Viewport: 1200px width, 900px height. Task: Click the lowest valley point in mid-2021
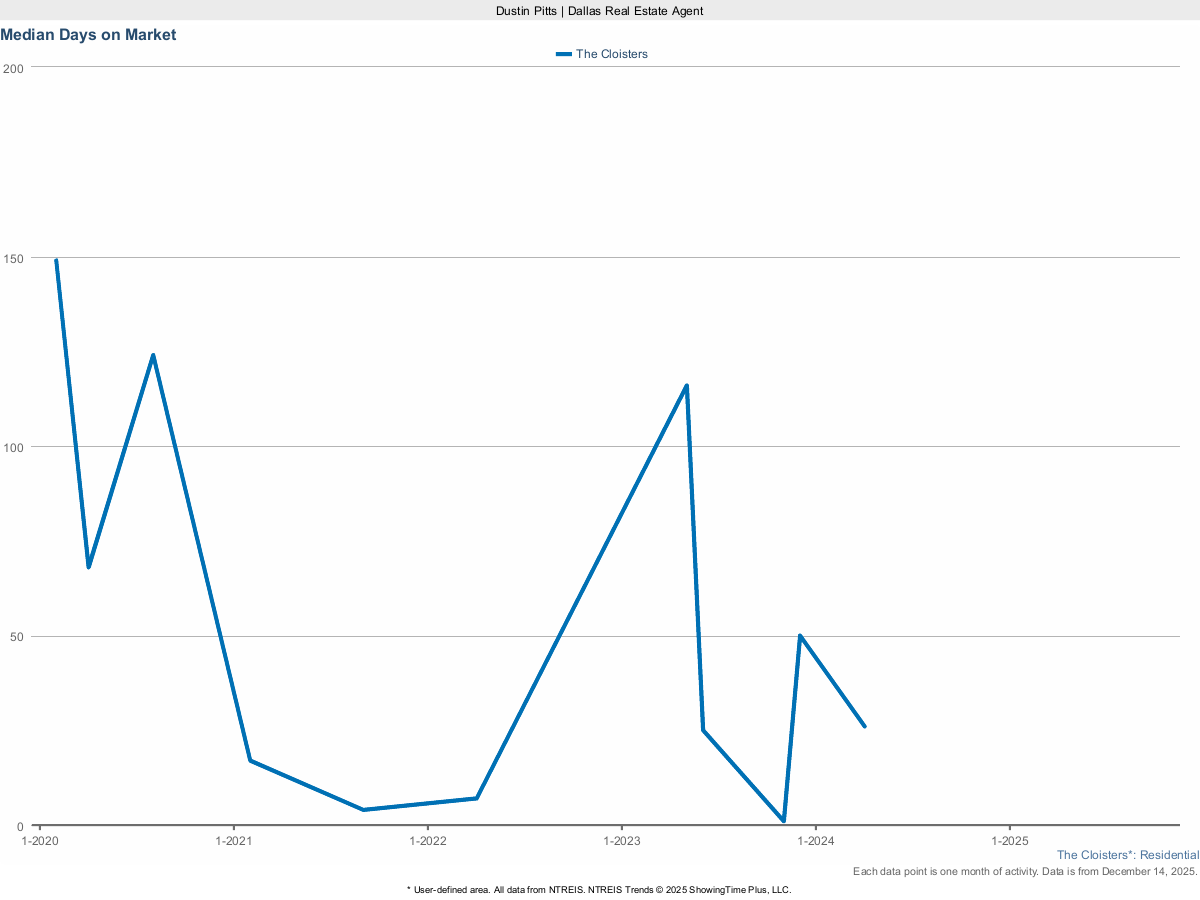(x=363, y=809)
